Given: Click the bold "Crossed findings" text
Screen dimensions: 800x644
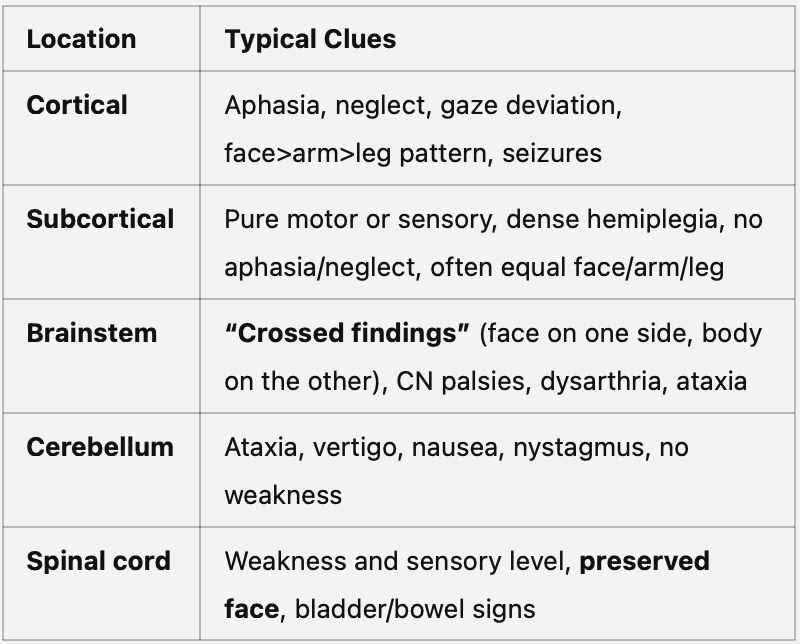Looking at the screenshot, I should click(x=347, y=334).
